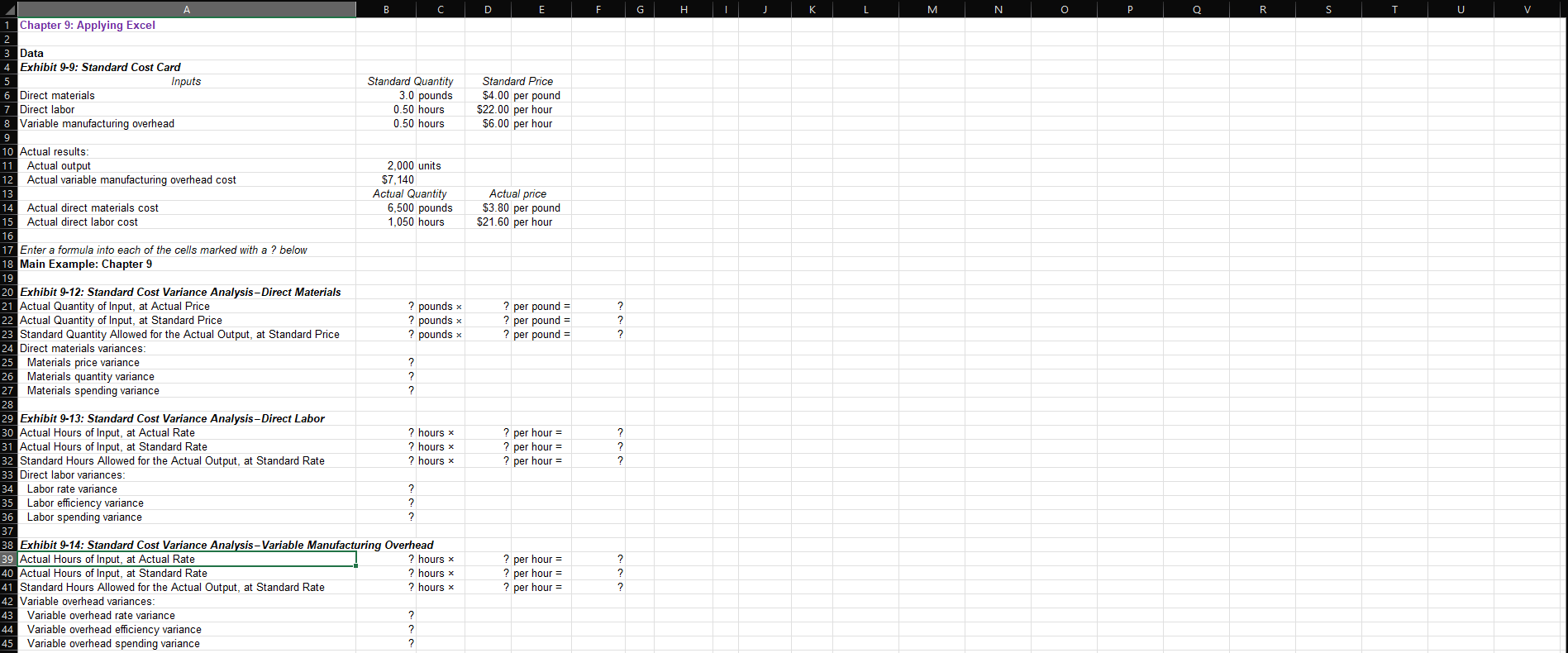Click the 'Inputs' header cell
This screenshot has height=653, width=1568.
pyautogui.click(x=186, y=82)
